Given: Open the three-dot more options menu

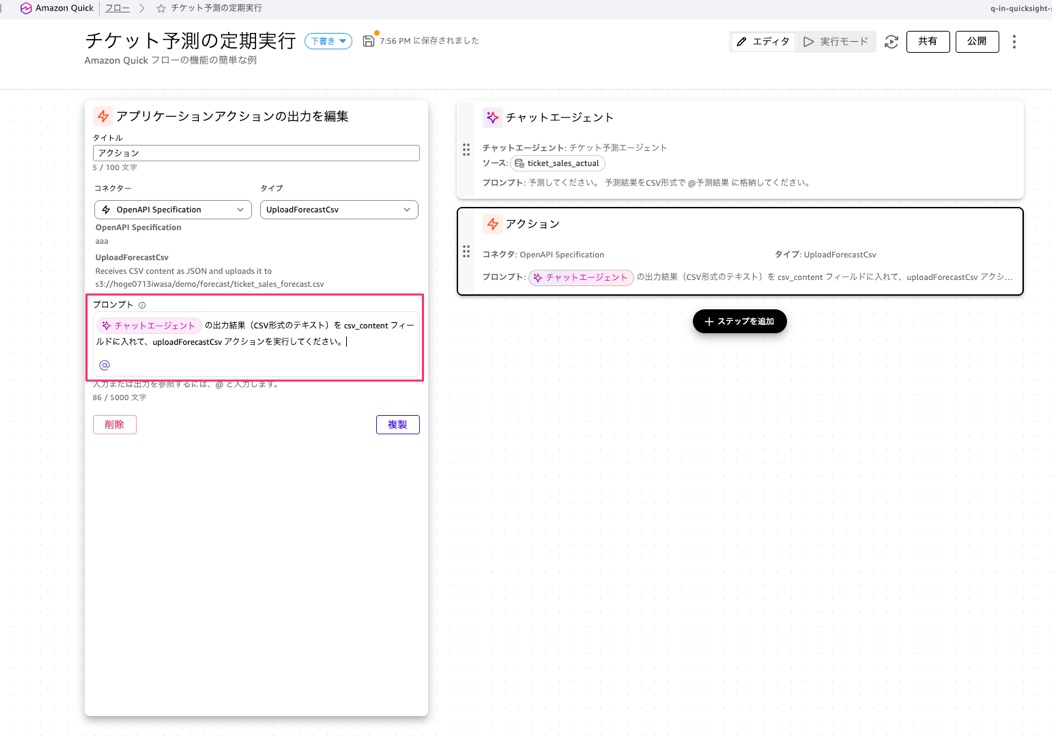Looking at the screenshot, I should click(1014, 42).
